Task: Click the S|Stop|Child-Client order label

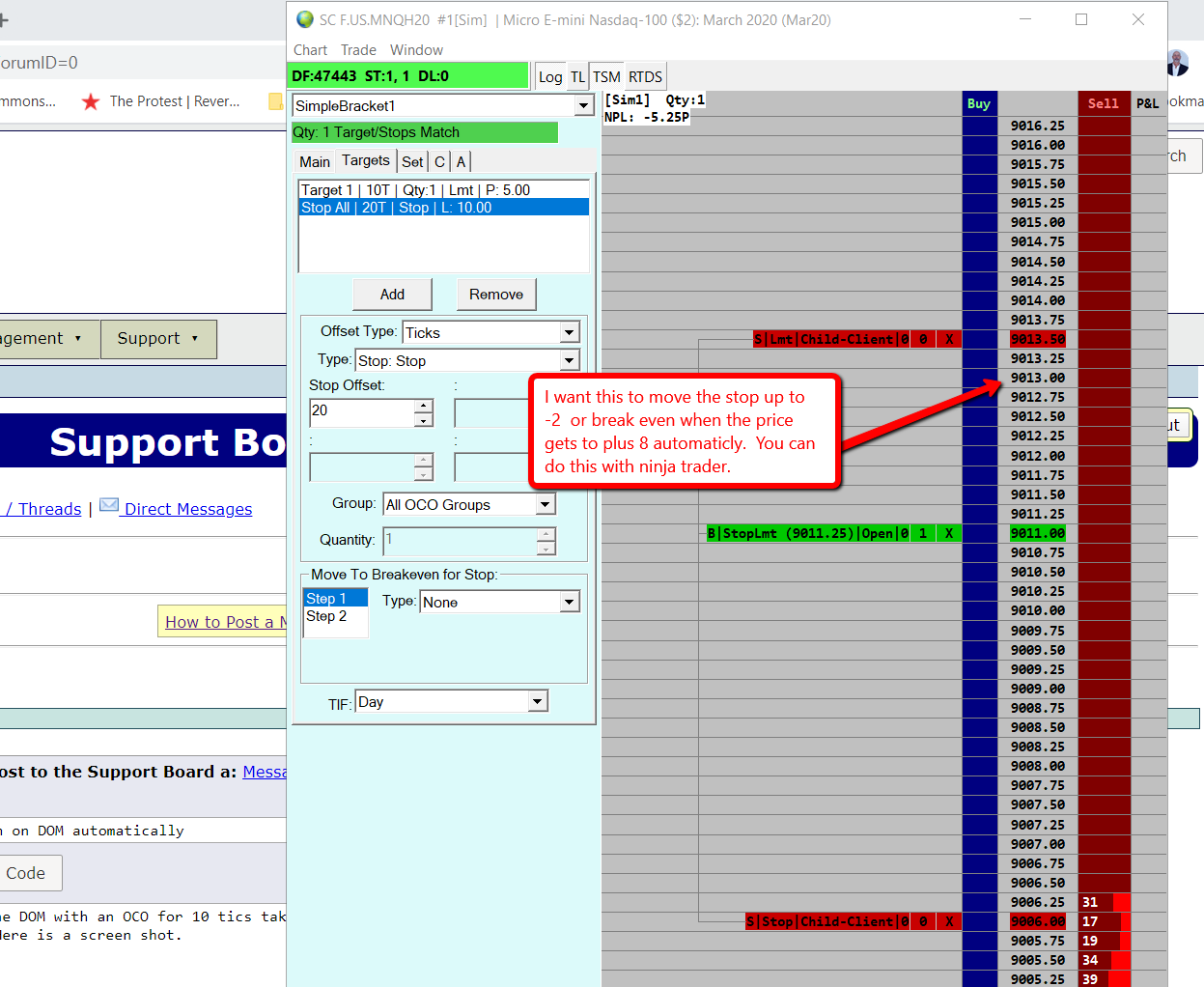Action: (x=826, y=922)
